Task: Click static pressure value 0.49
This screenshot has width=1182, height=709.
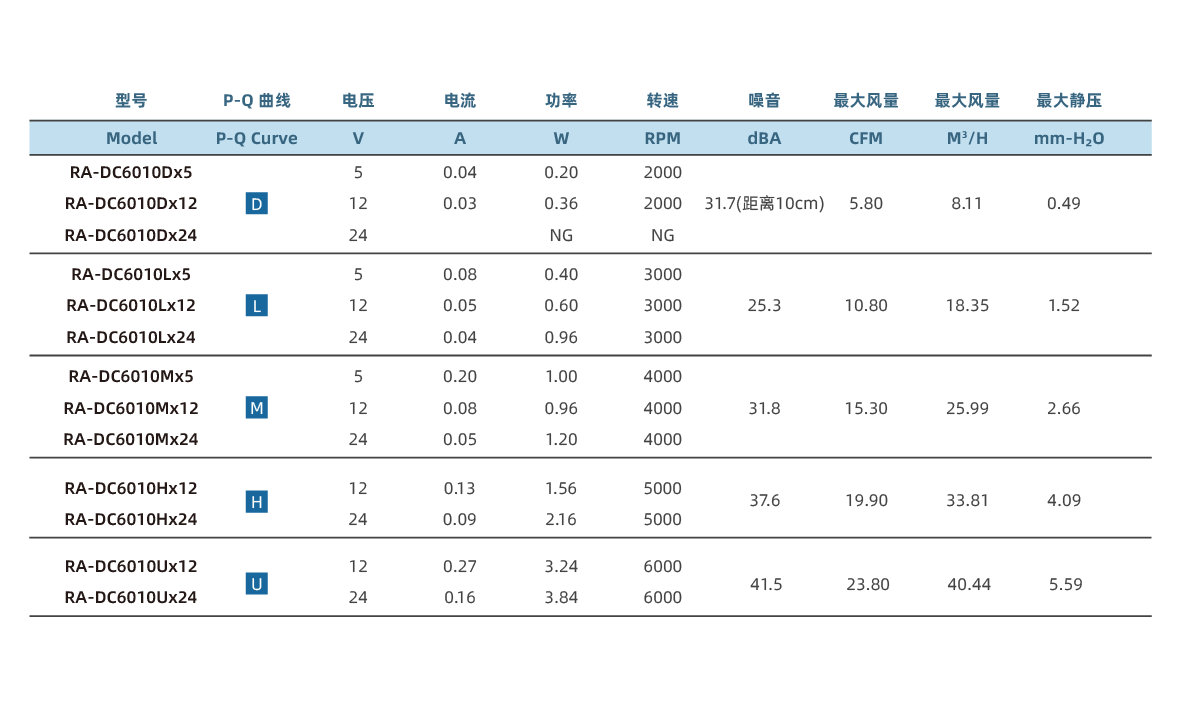Action: click(1064, 203)
